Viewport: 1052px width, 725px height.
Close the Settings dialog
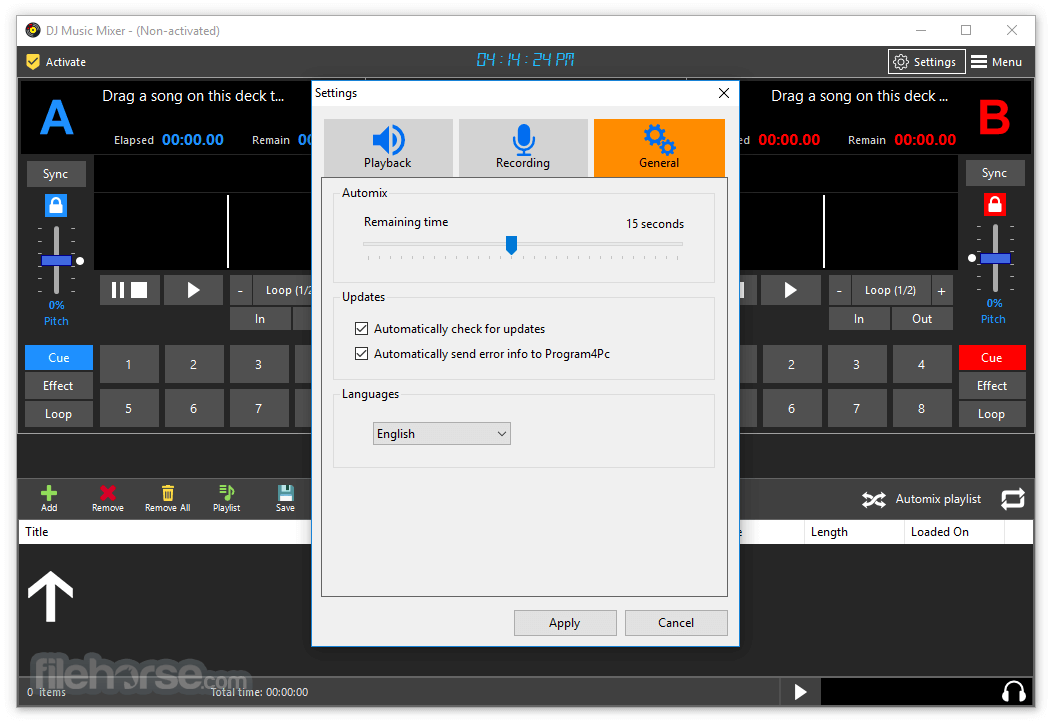point(723,93)
